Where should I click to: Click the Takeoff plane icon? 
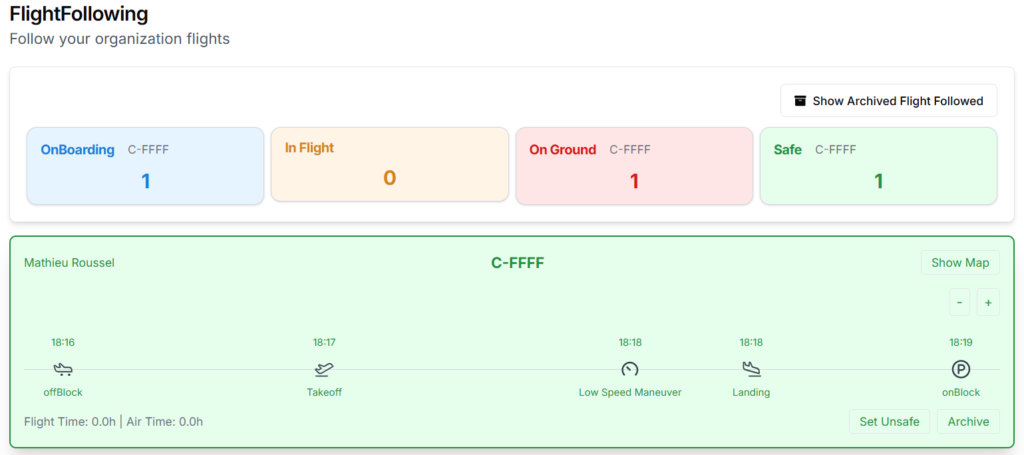pyautogui.click(x=324, y=369)
